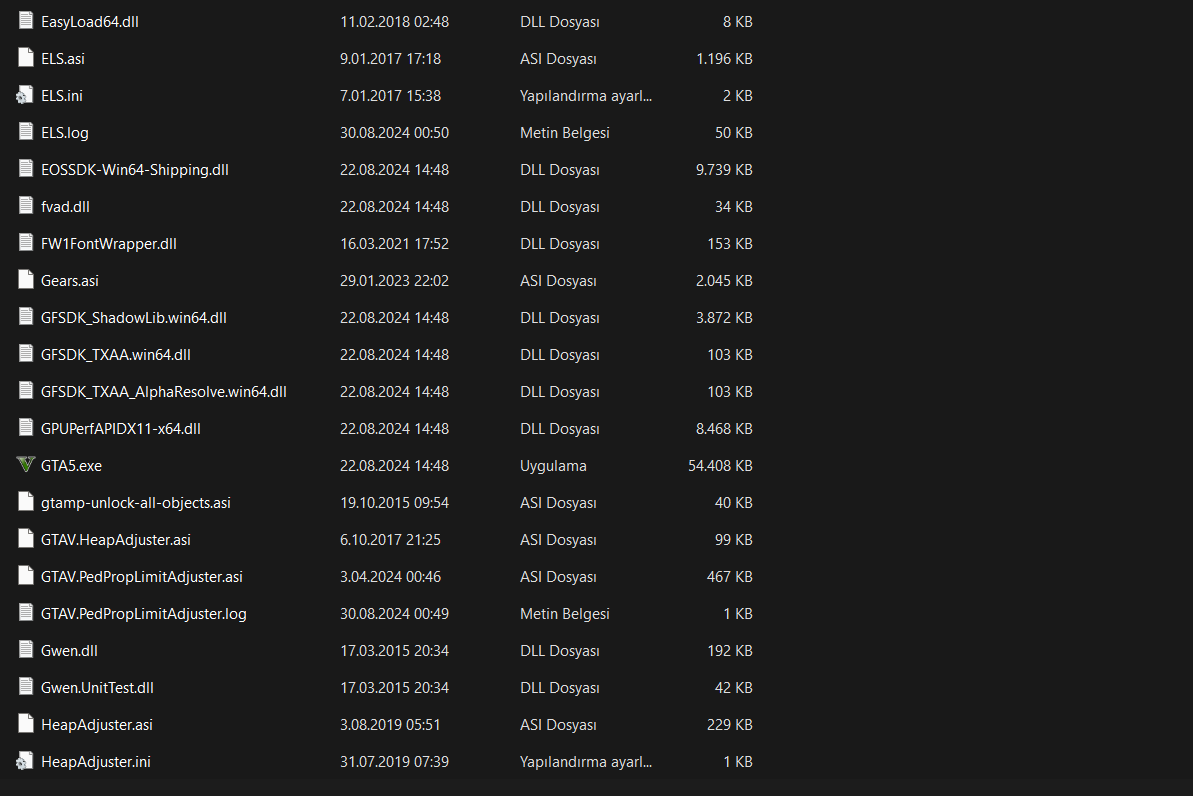Select the fvad.dll file name

coord(65,207)
